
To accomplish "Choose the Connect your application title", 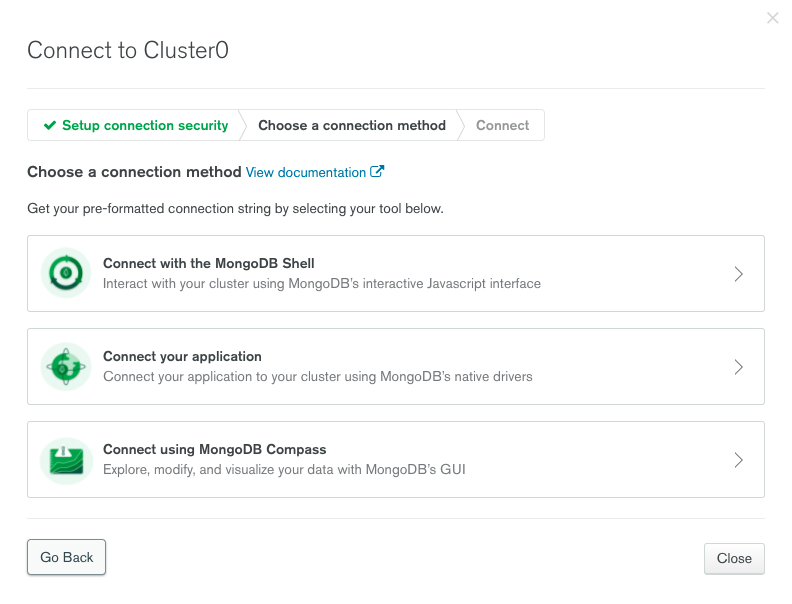I will click(x=182, y=357).
